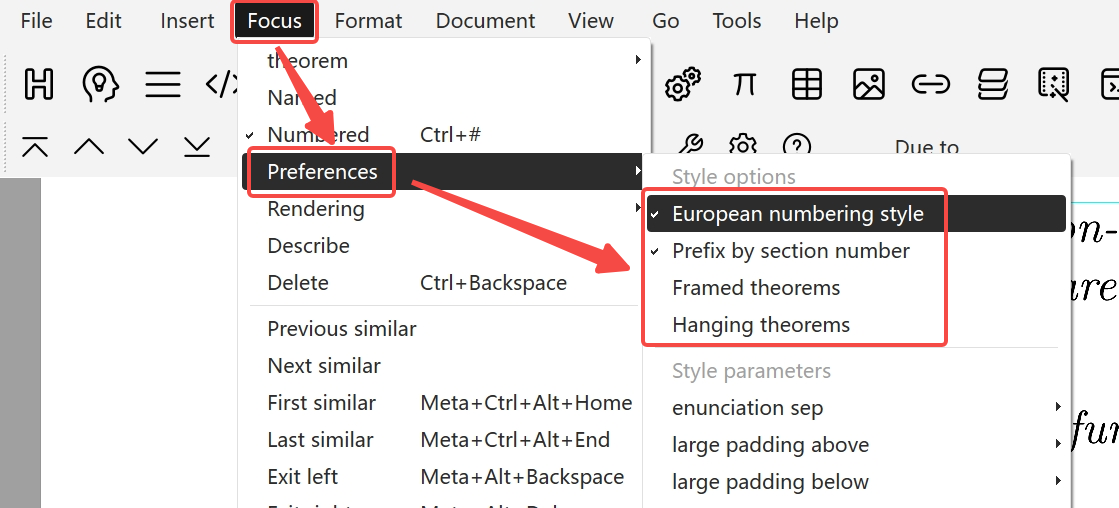Click the pi math symbol icon

[744, 84]
